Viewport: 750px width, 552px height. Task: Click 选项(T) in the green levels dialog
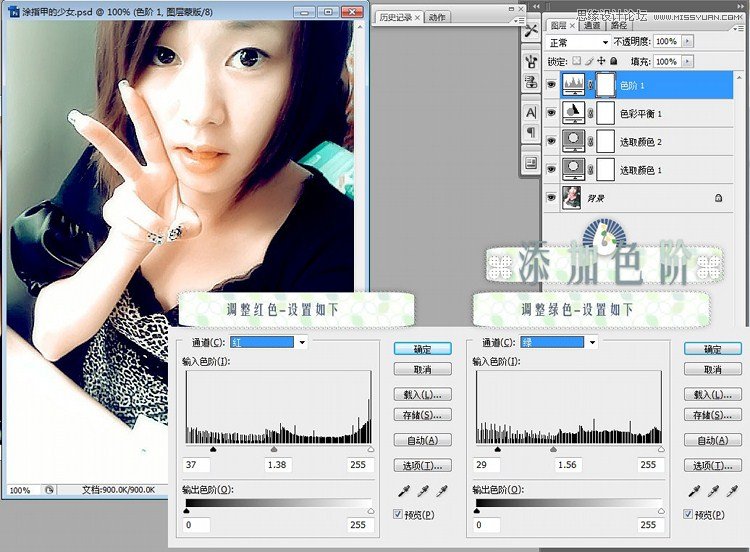click(713, 465)
